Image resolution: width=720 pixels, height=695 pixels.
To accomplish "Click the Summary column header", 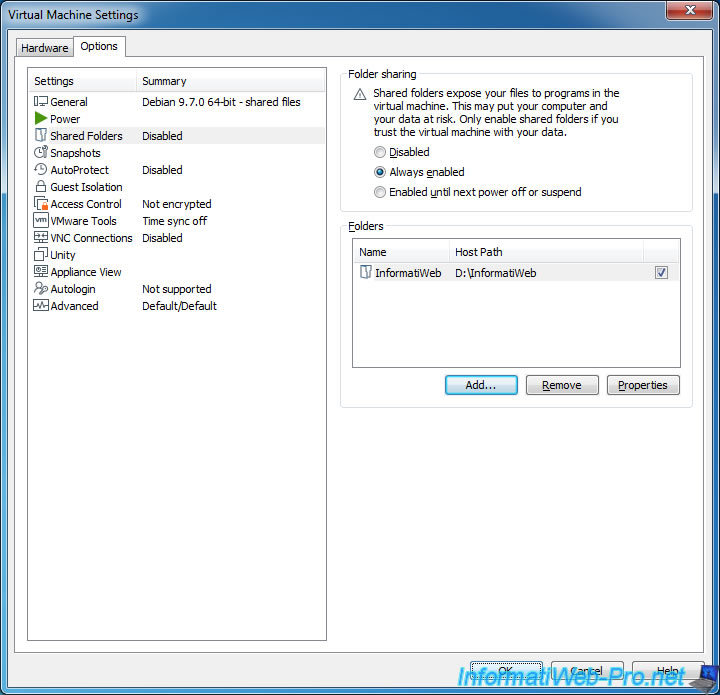I will [x=231, y=81].
